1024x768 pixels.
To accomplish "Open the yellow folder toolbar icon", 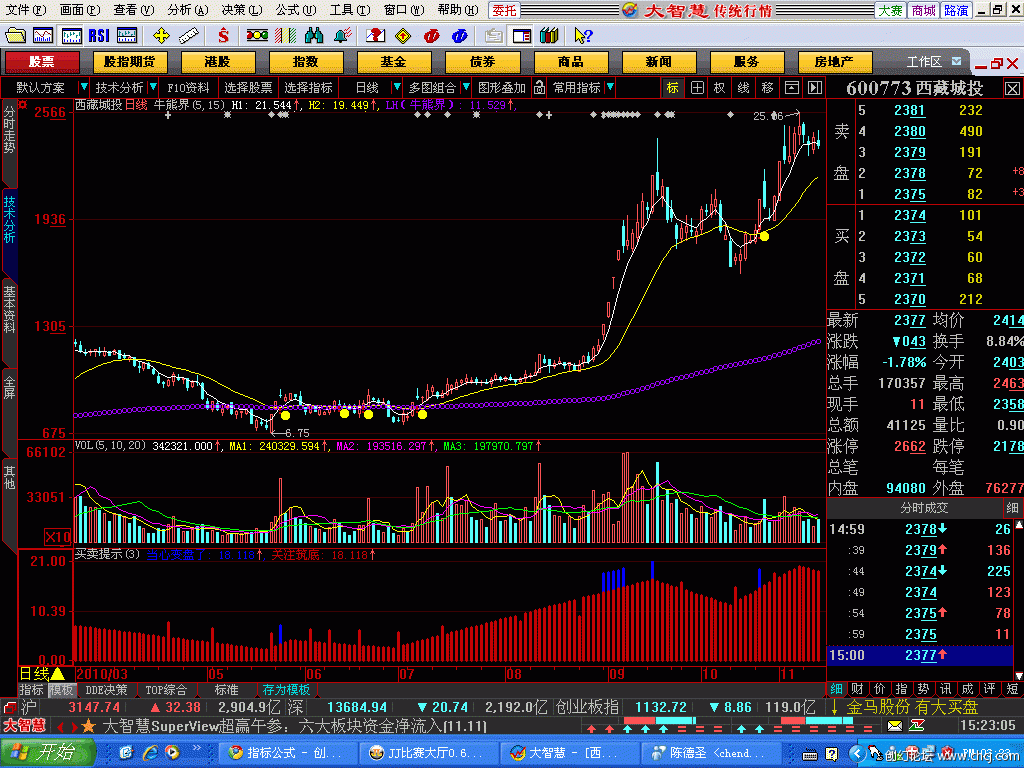I will (x=14, y=35).
